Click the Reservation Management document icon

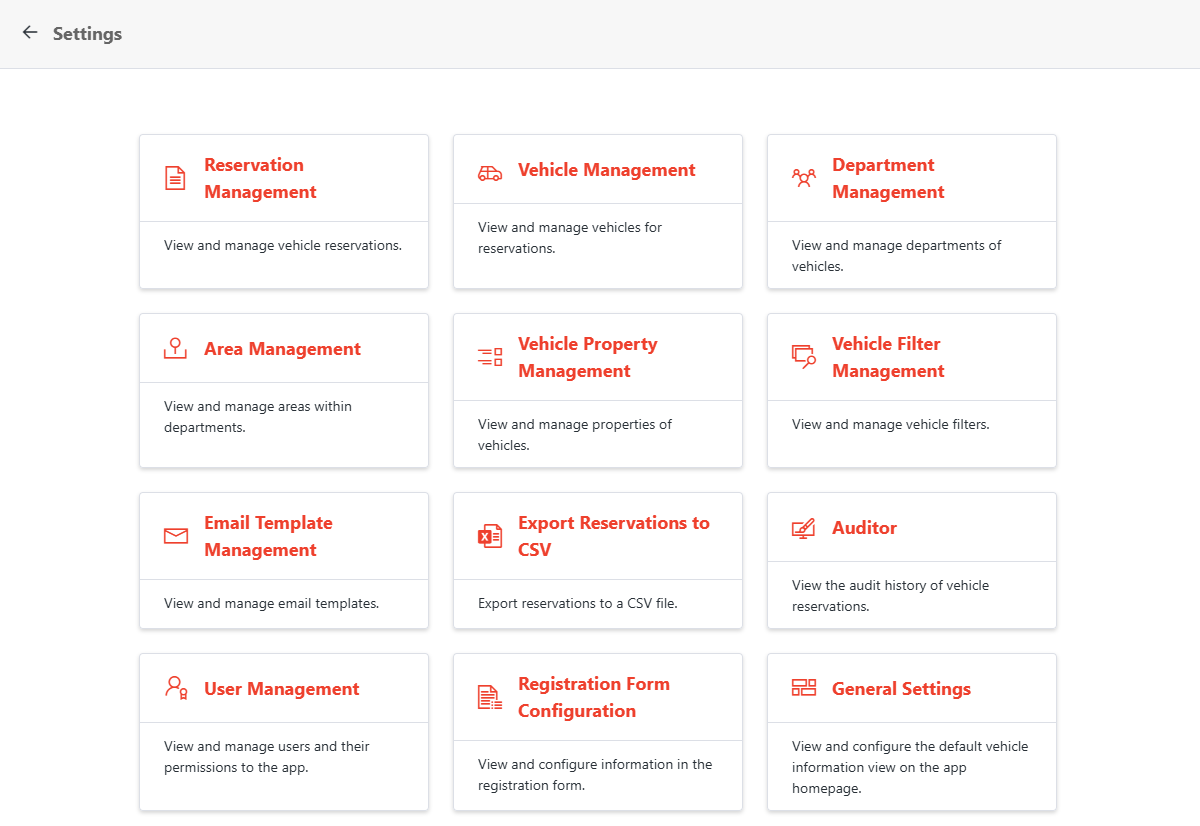[175, 177]
